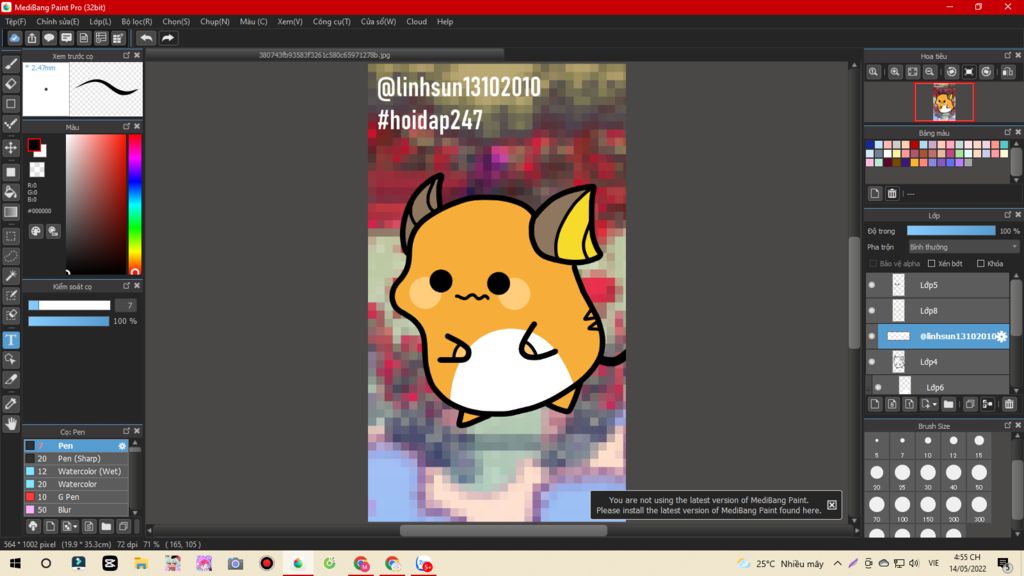Select the transparent color swatch
The image size is (1024, 576).
tap(37, 170)
